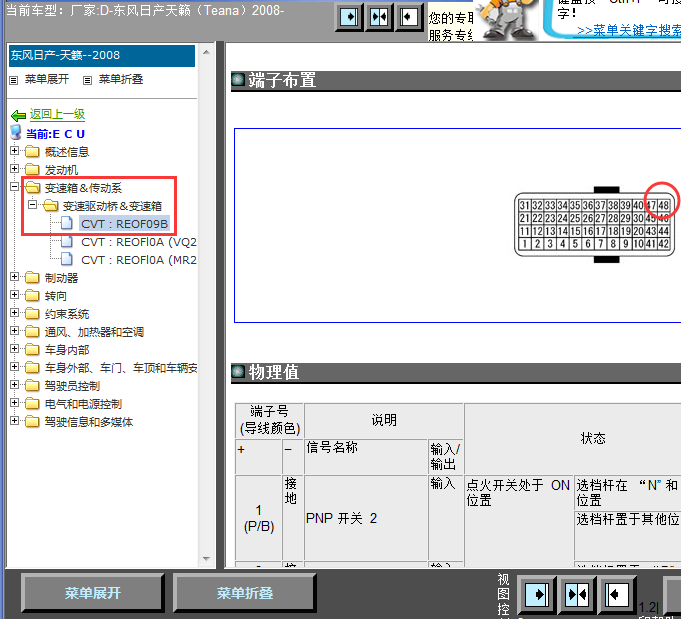The width and height of the screenshot is (681, 619).
Task: Click the mechanic mascot image
Action: pos(507,20)
